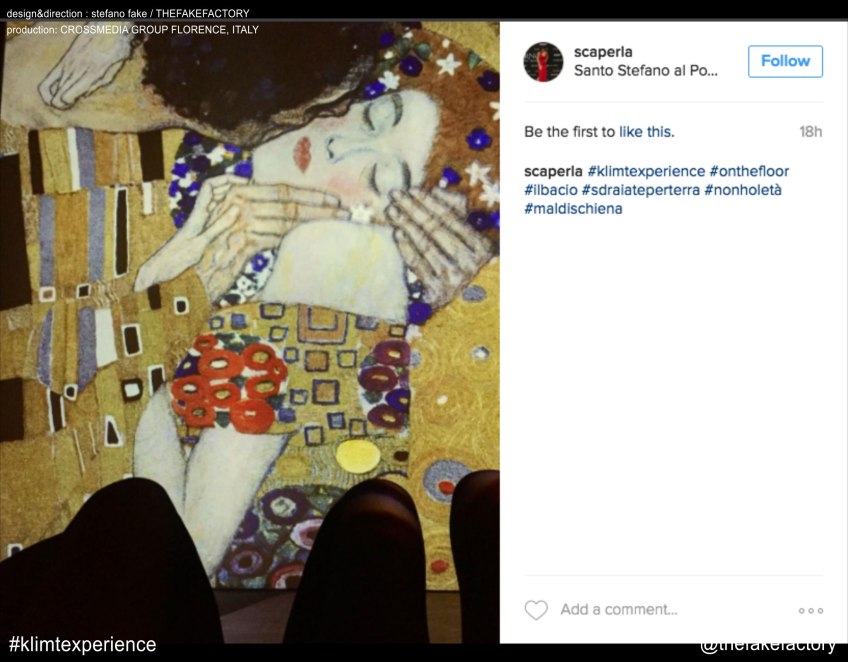Image resolution: width=848 pixels, height=662 pixels.
Task: Click the scaperla username in the caption
Action: pyautogui.click(x=553, y=171)
